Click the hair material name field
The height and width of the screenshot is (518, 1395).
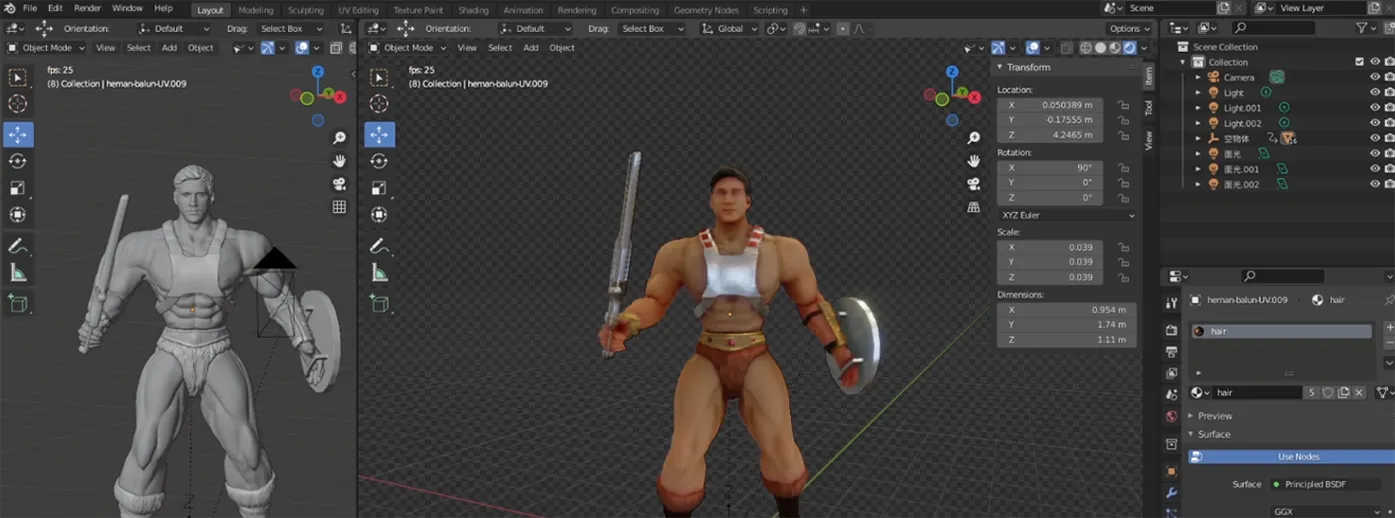[x=1259, y=393]
